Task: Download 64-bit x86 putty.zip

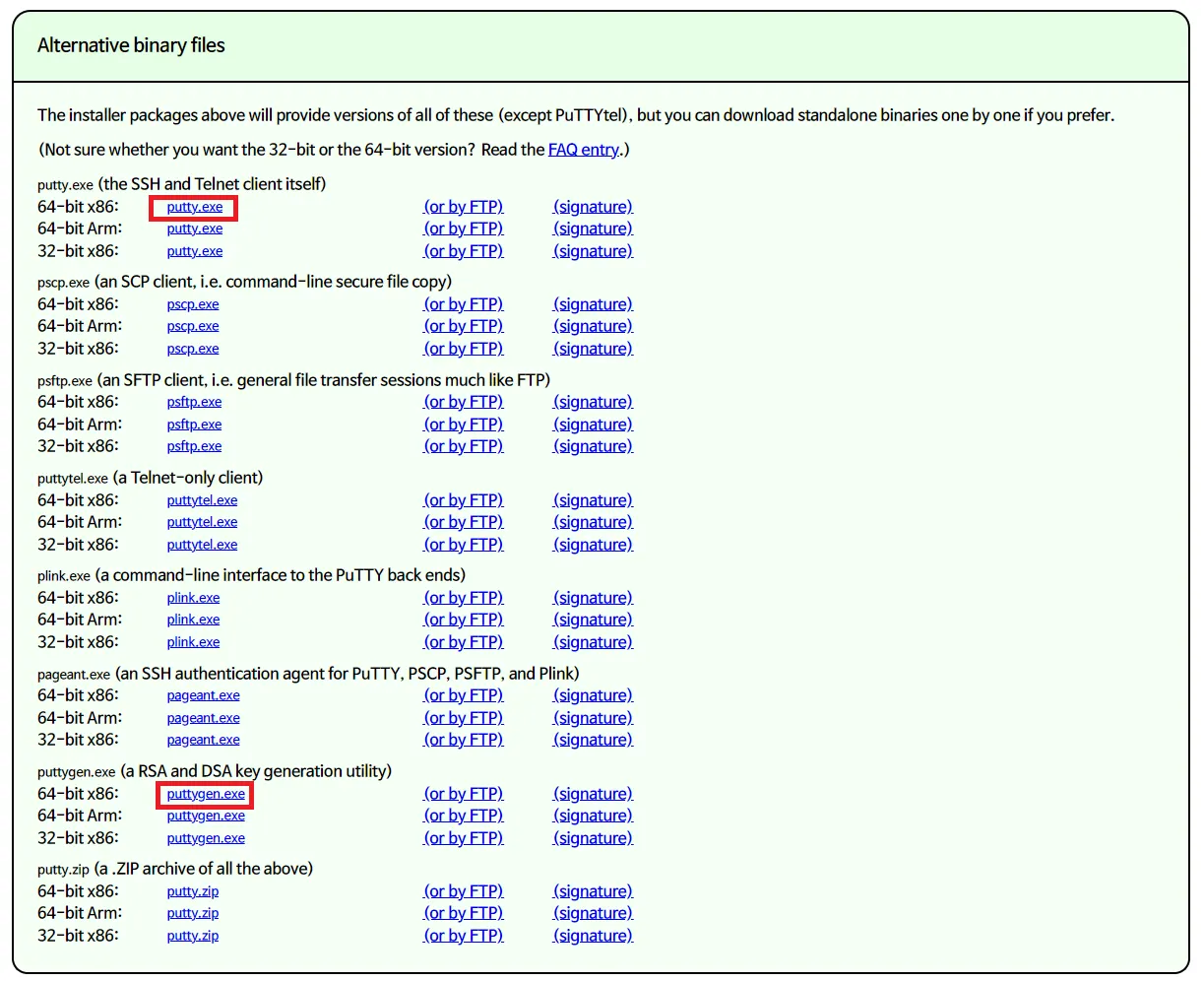Action: [193, 891]
